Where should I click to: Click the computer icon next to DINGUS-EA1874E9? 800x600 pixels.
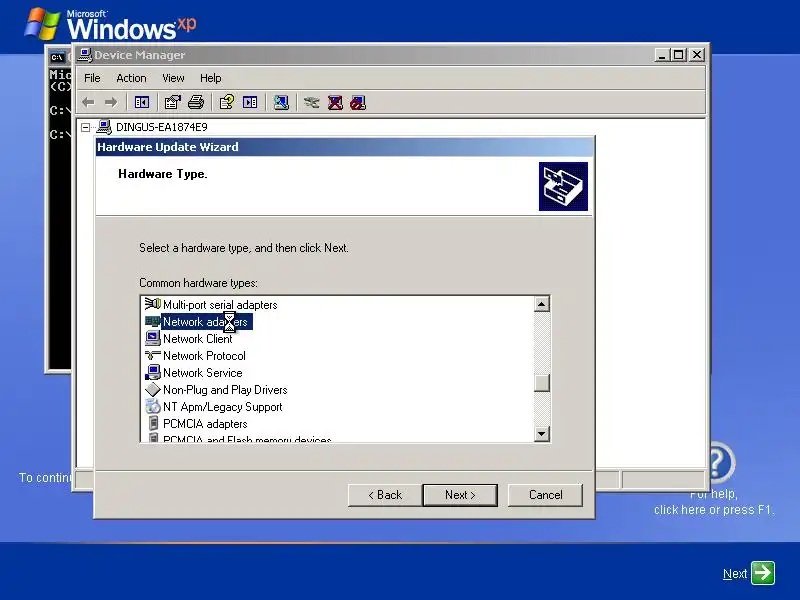(104, 127)
